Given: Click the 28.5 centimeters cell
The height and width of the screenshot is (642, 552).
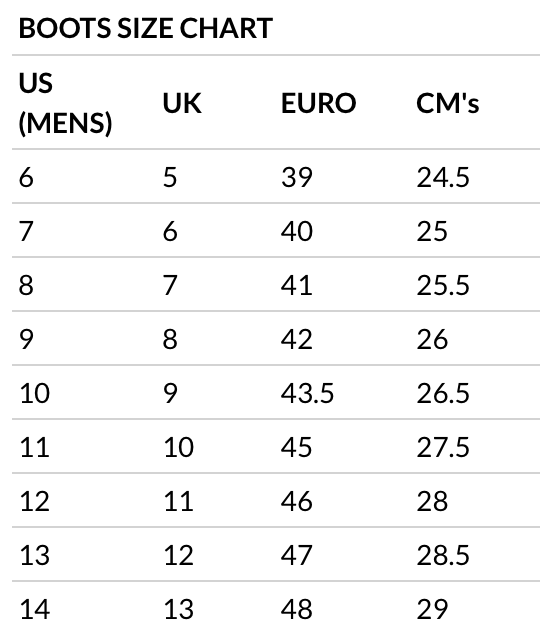Looking at the screenshot, I should pos(443,555).
